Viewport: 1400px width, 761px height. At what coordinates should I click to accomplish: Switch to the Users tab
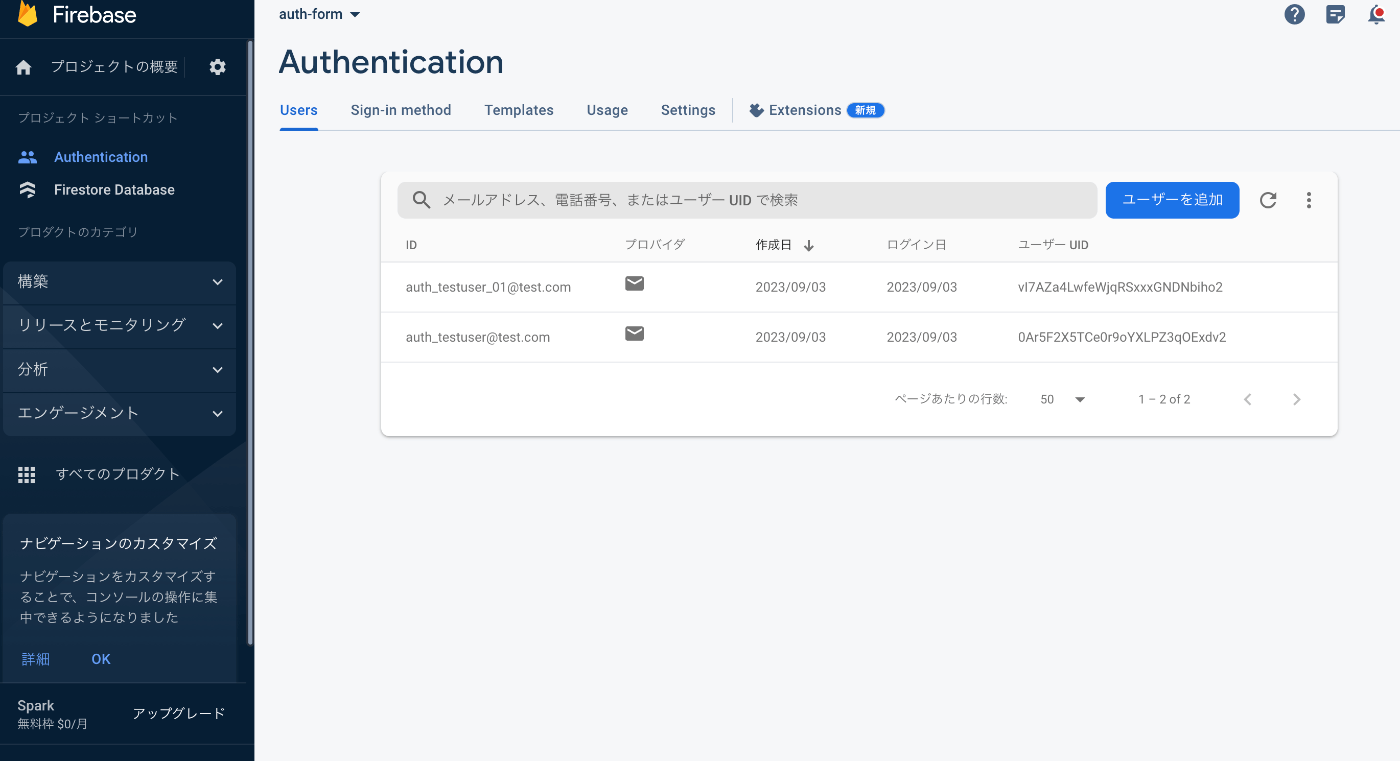coord(299,110)
